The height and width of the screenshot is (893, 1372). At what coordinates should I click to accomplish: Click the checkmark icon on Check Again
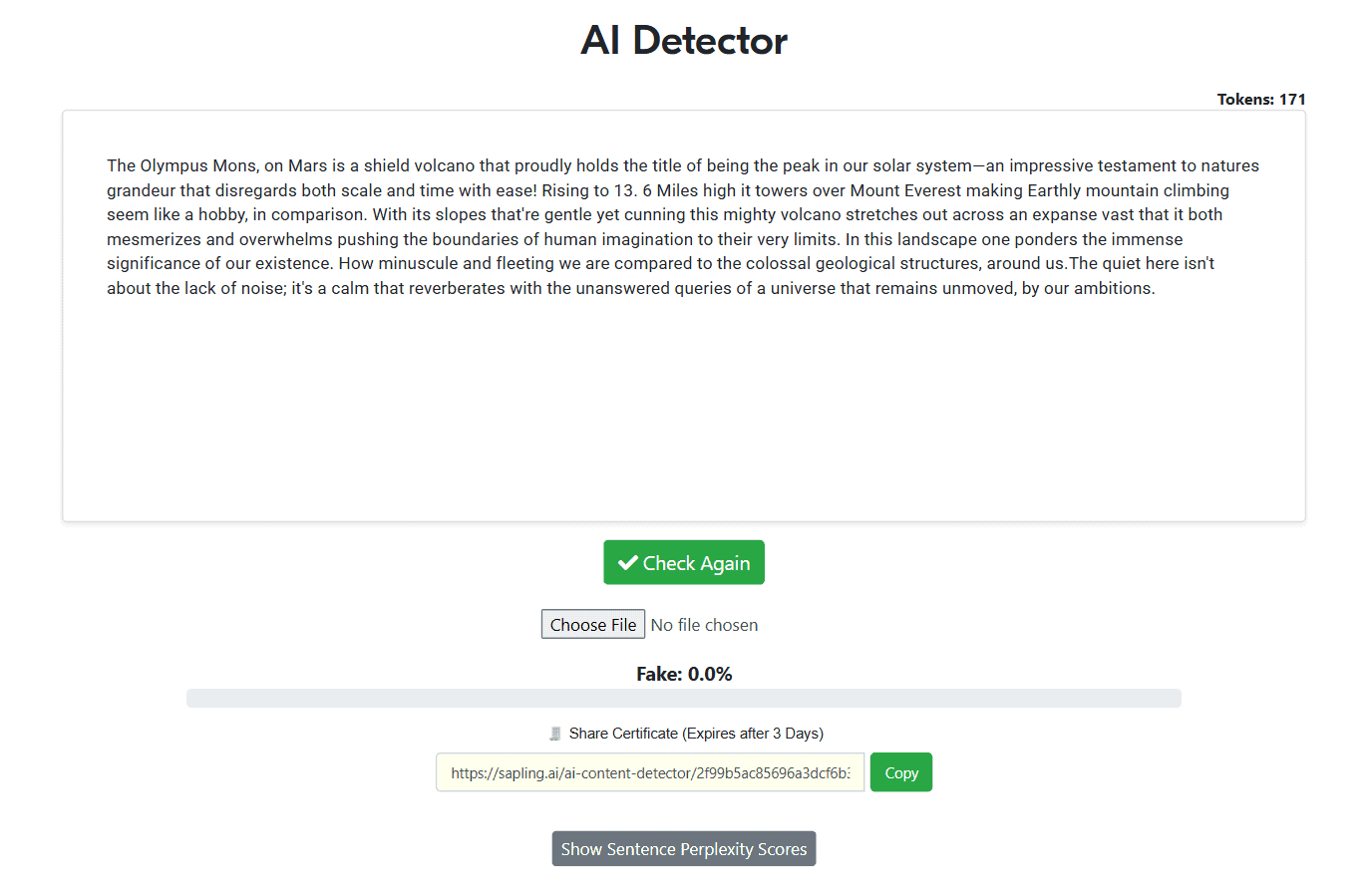click(628, 563)
